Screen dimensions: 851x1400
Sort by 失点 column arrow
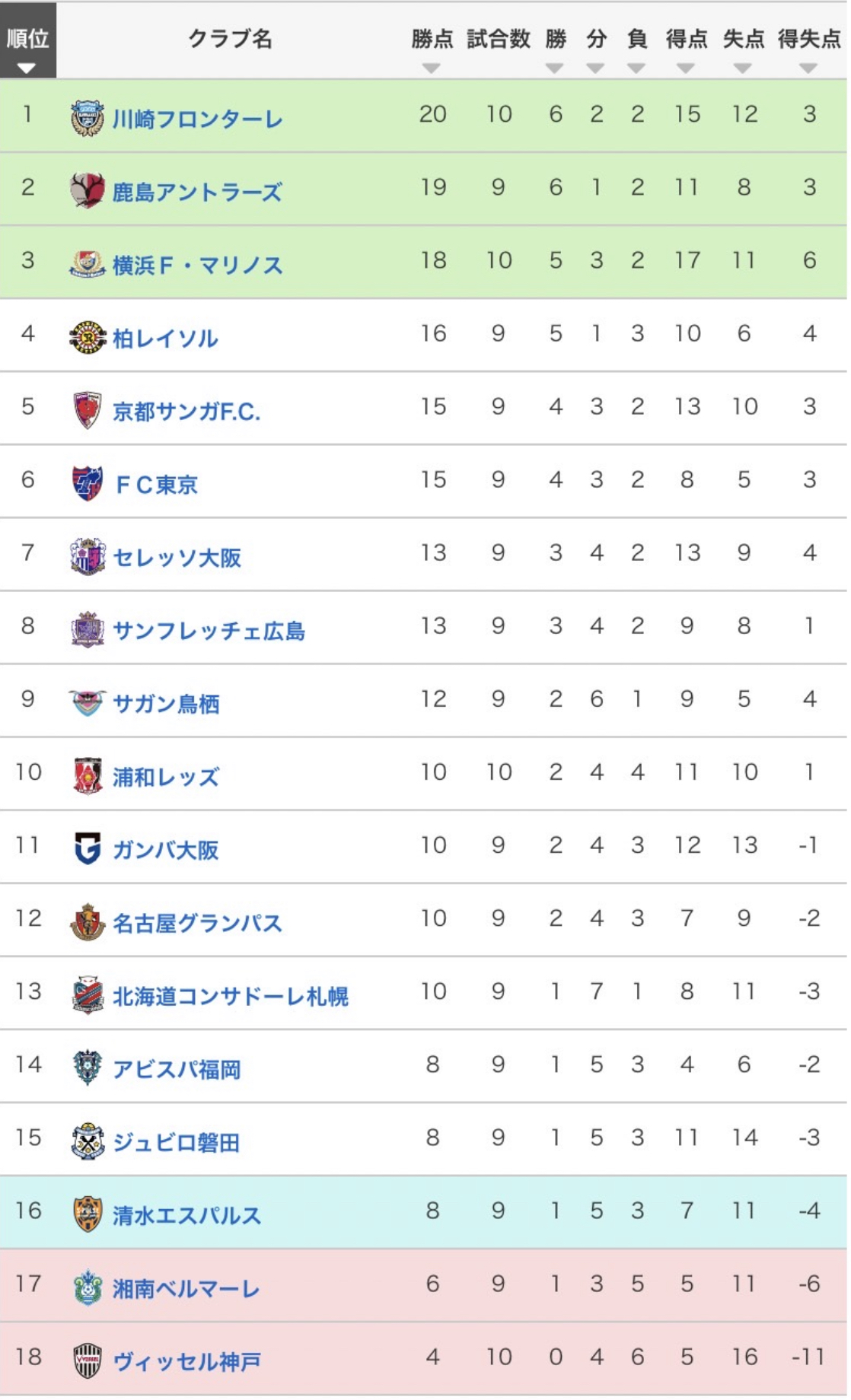pos(743,68)
